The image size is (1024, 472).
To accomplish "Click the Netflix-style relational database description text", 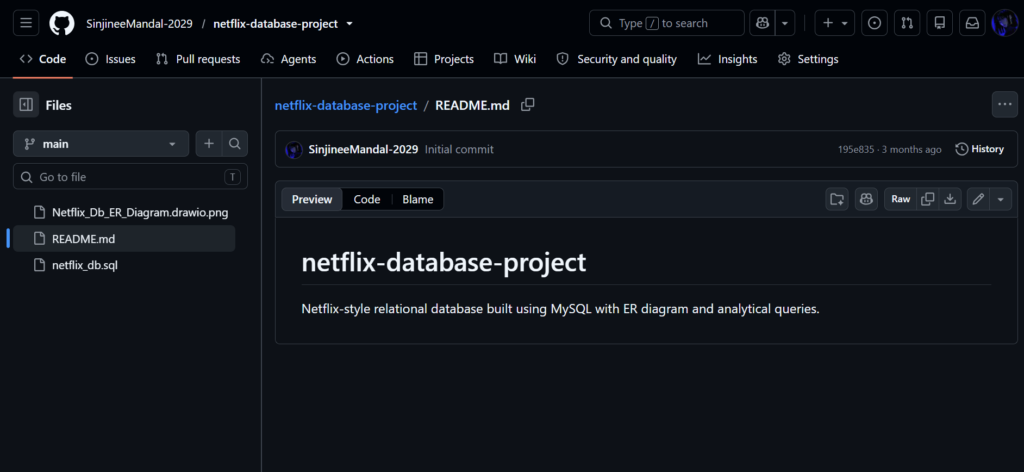I will coord(560,309).
